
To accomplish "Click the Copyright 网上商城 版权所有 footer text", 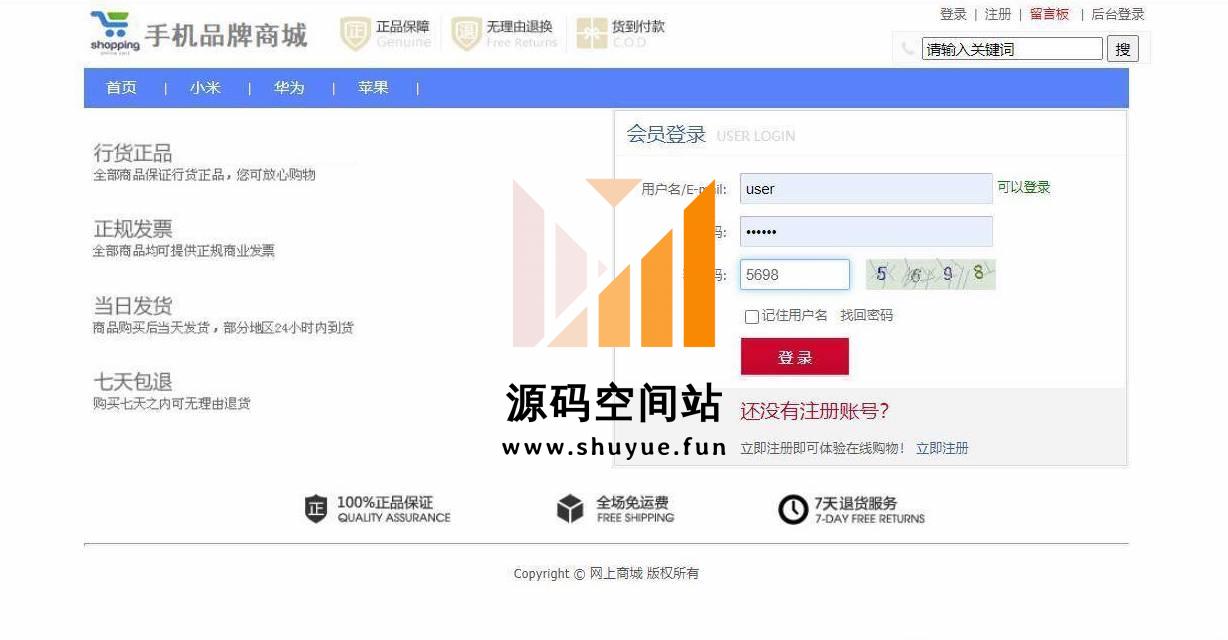I will coord(606,574).
